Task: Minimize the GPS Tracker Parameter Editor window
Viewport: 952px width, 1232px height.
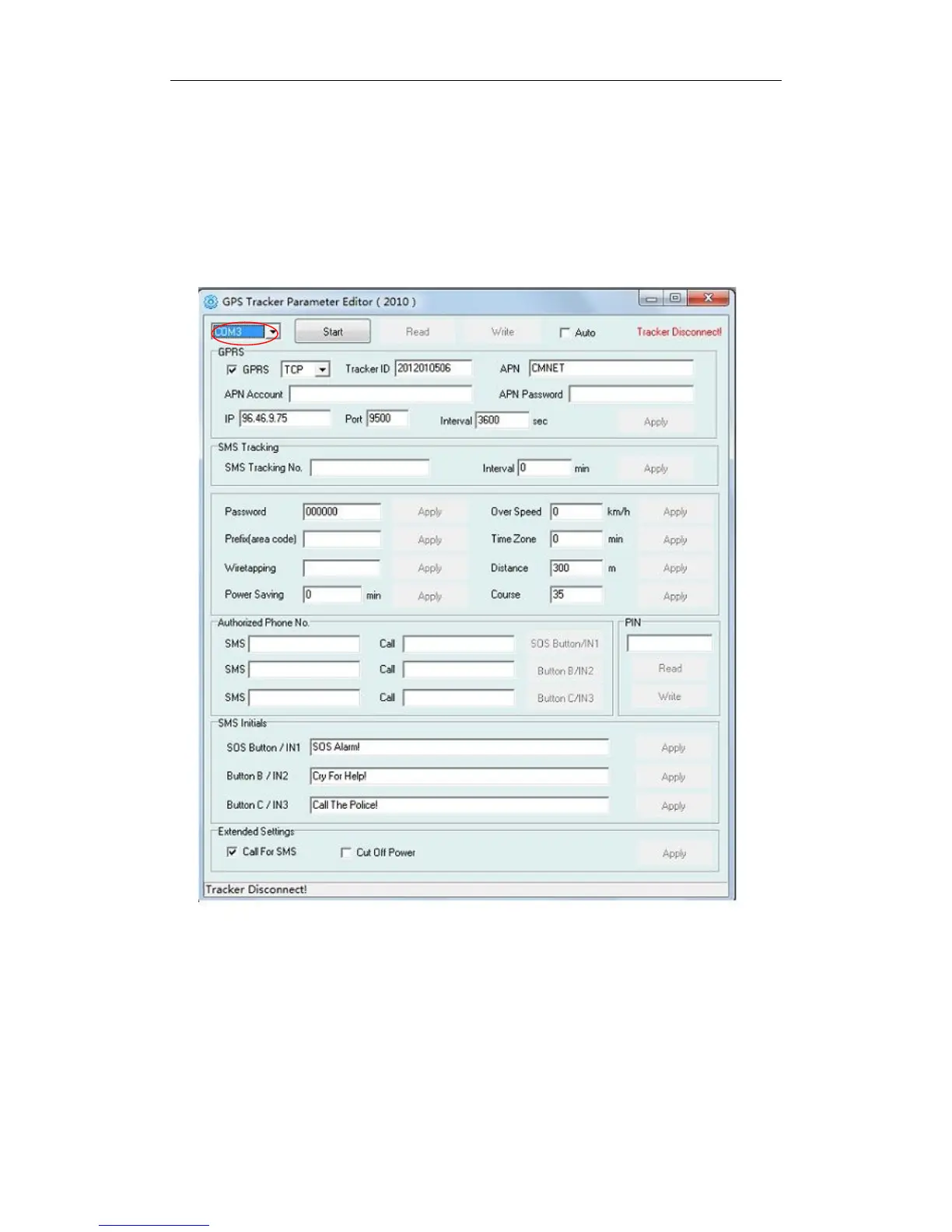Action: [x=651, y=299]
